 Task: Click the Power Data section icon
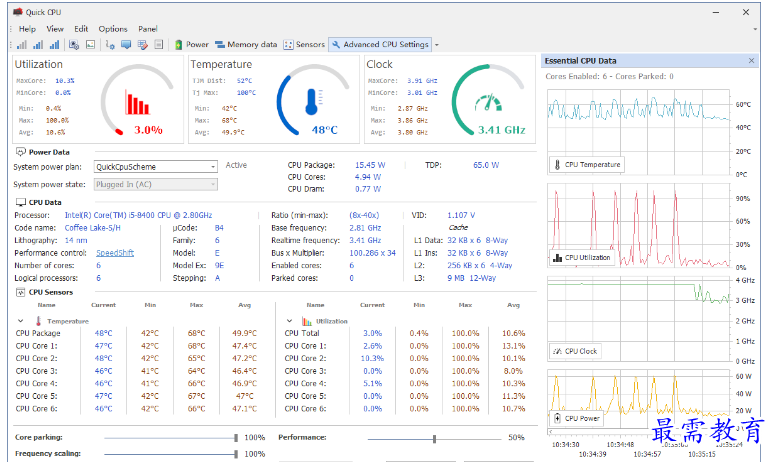pyautogui.click(x=21, y=152)
